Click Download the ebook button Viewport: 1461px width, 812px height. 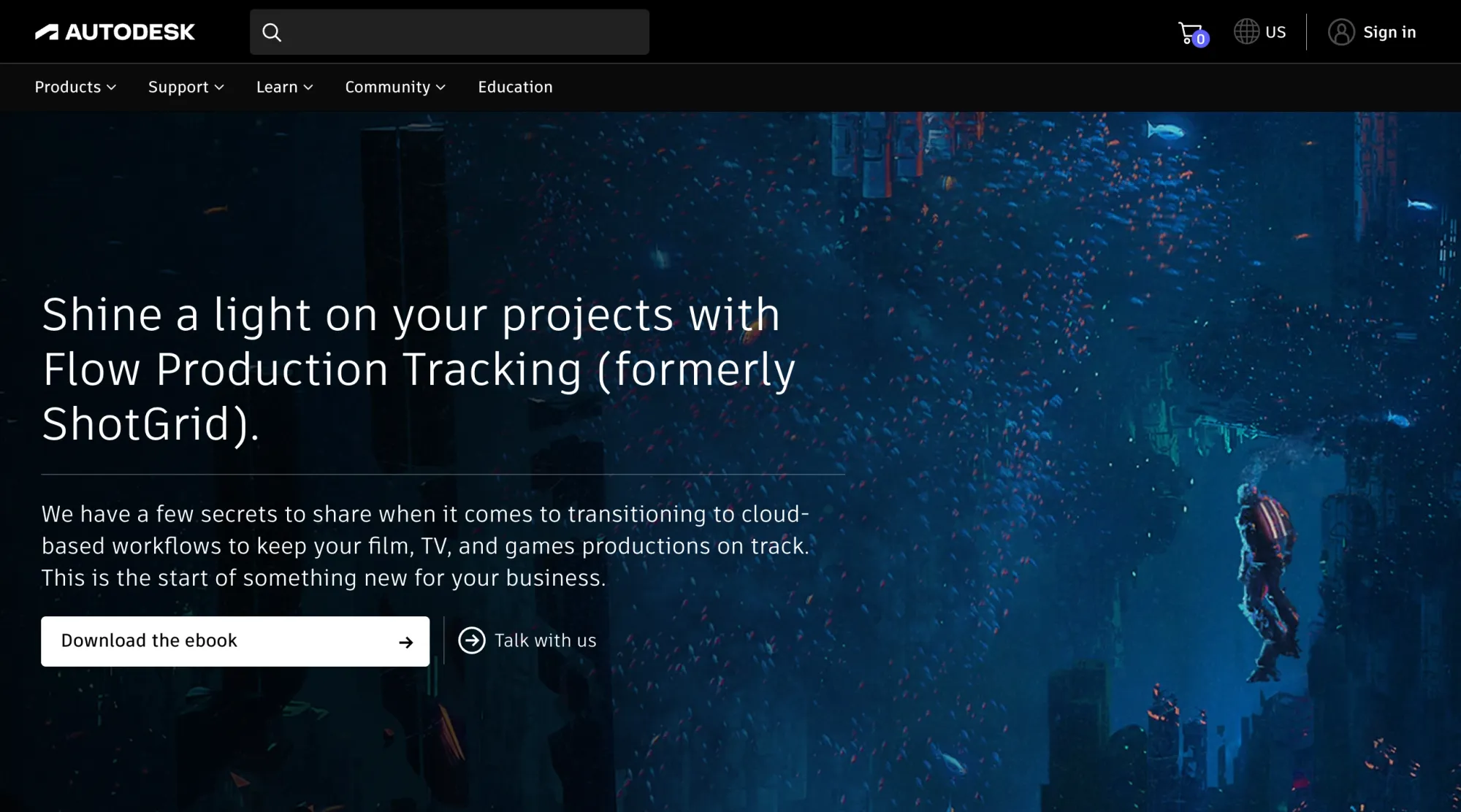(235, 641)
